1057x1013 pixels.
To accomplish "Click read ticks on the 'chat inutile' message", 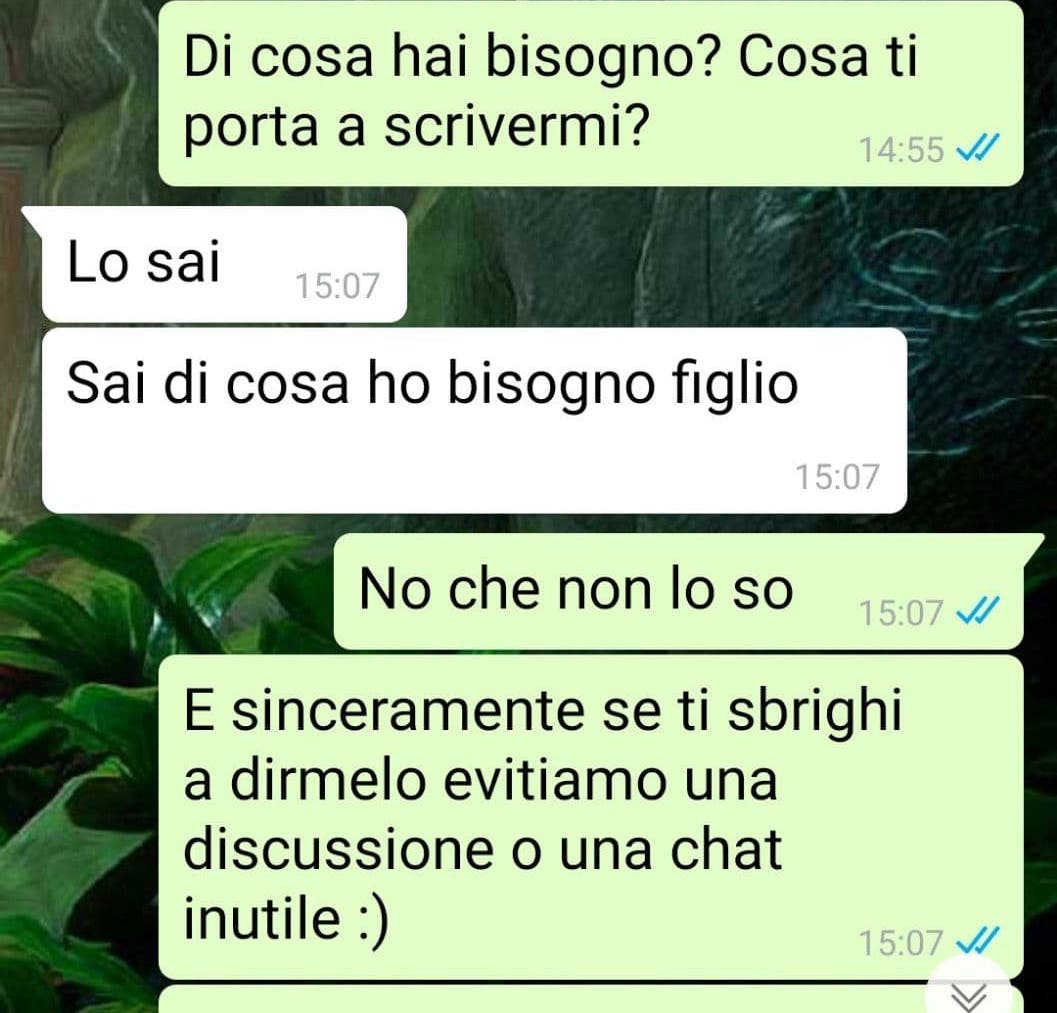I will point(979,940).
